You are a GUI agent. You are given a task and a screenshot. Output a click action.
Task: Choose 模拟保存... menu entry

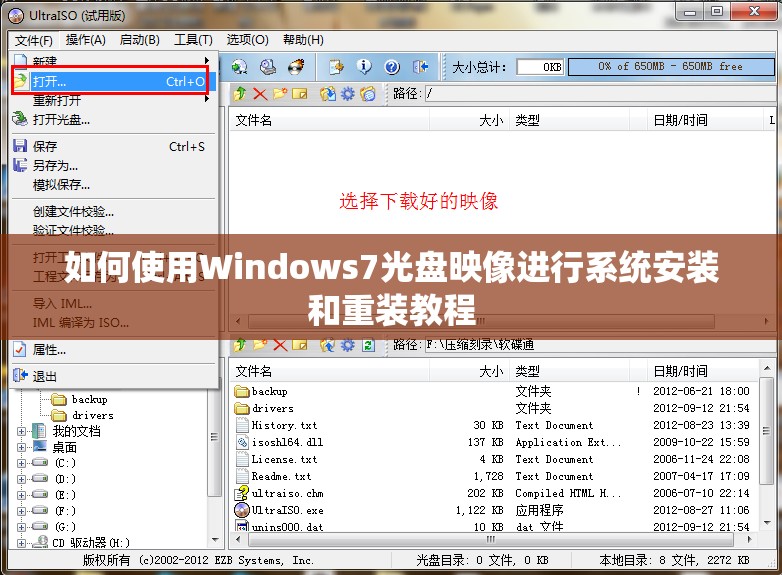pos(114,185)
